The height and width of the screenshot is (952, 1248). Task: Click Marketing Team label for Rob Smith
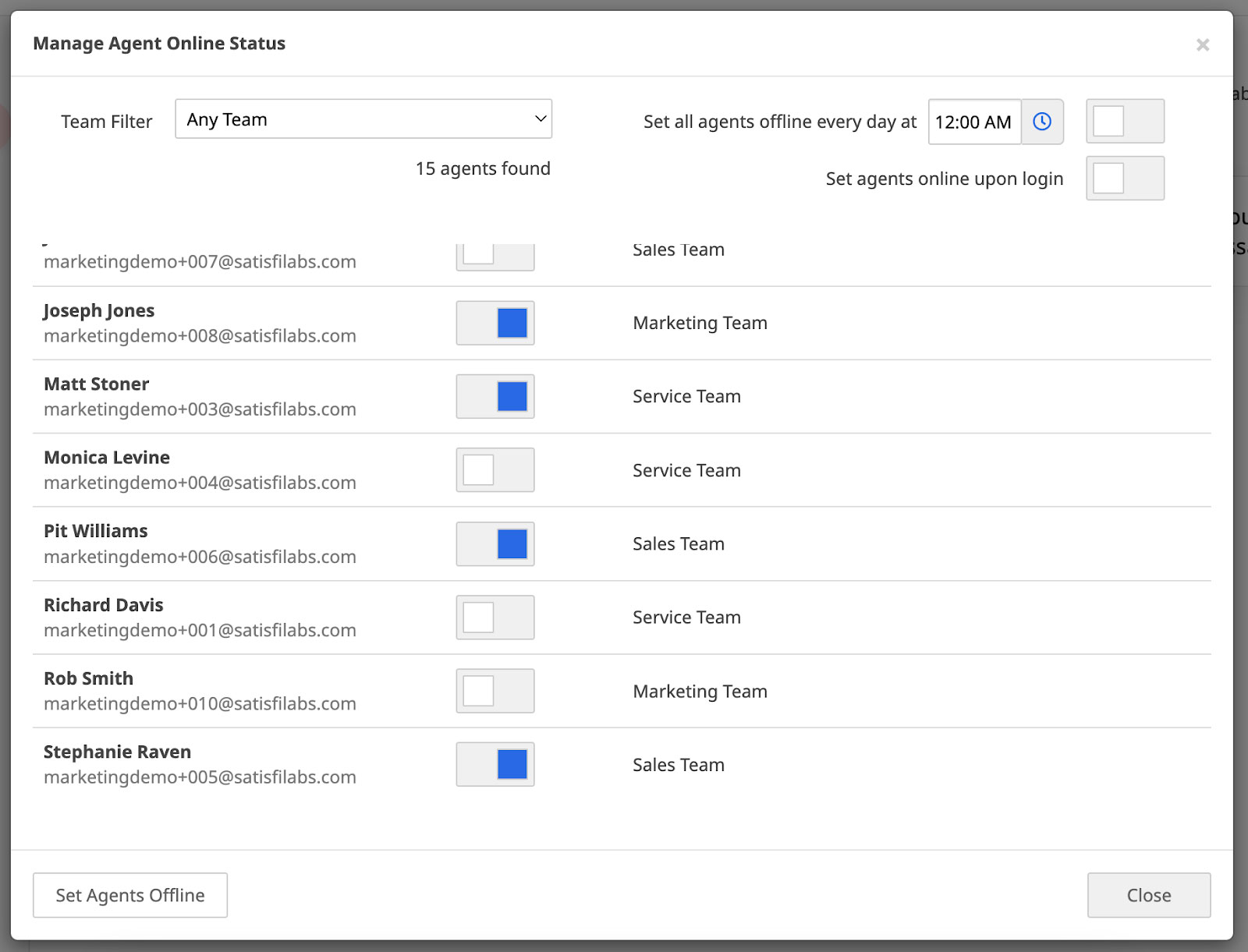pos(700,692)
